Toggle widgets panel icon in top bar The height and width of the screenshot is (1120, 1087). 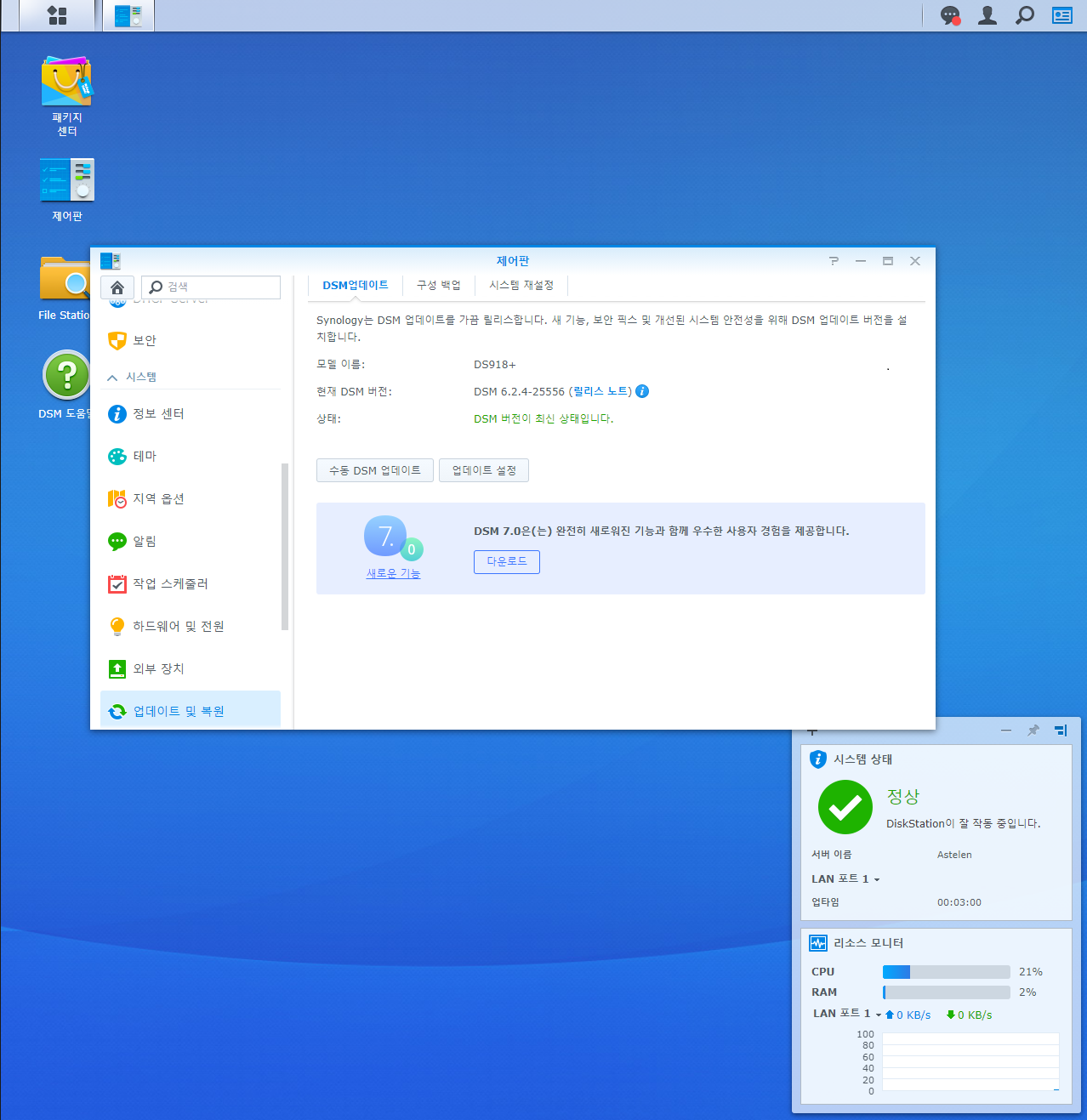[x=1062, y=15]
